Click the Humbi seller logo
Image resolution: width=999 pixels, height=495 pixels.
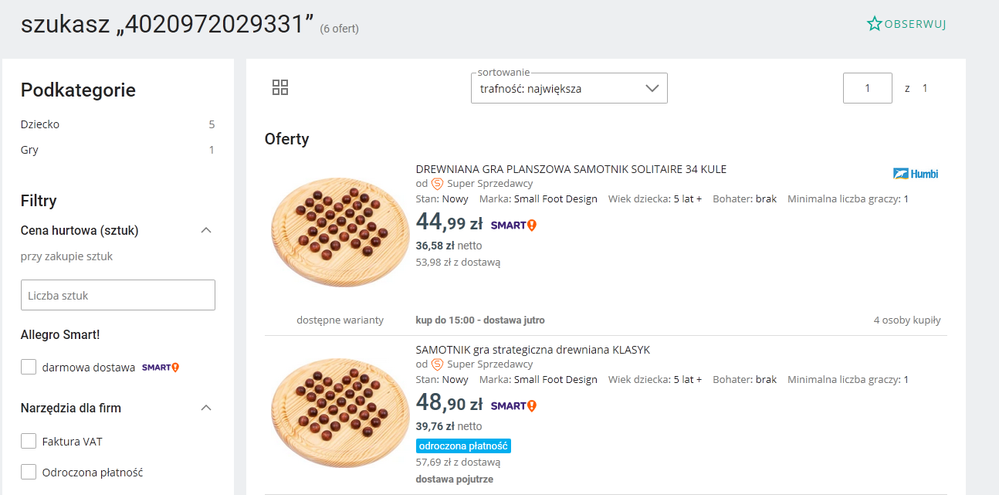pos(916,174)
